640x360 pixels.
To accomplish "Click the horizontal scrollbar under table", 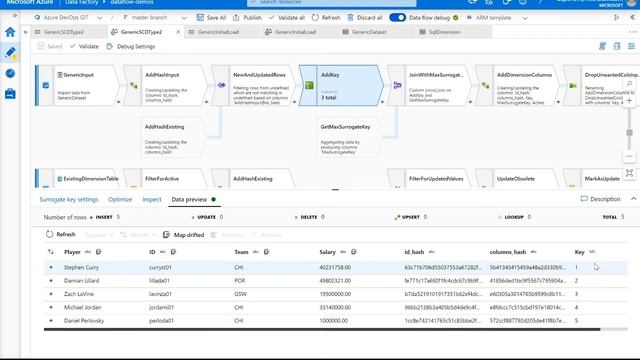I will 322,329.
